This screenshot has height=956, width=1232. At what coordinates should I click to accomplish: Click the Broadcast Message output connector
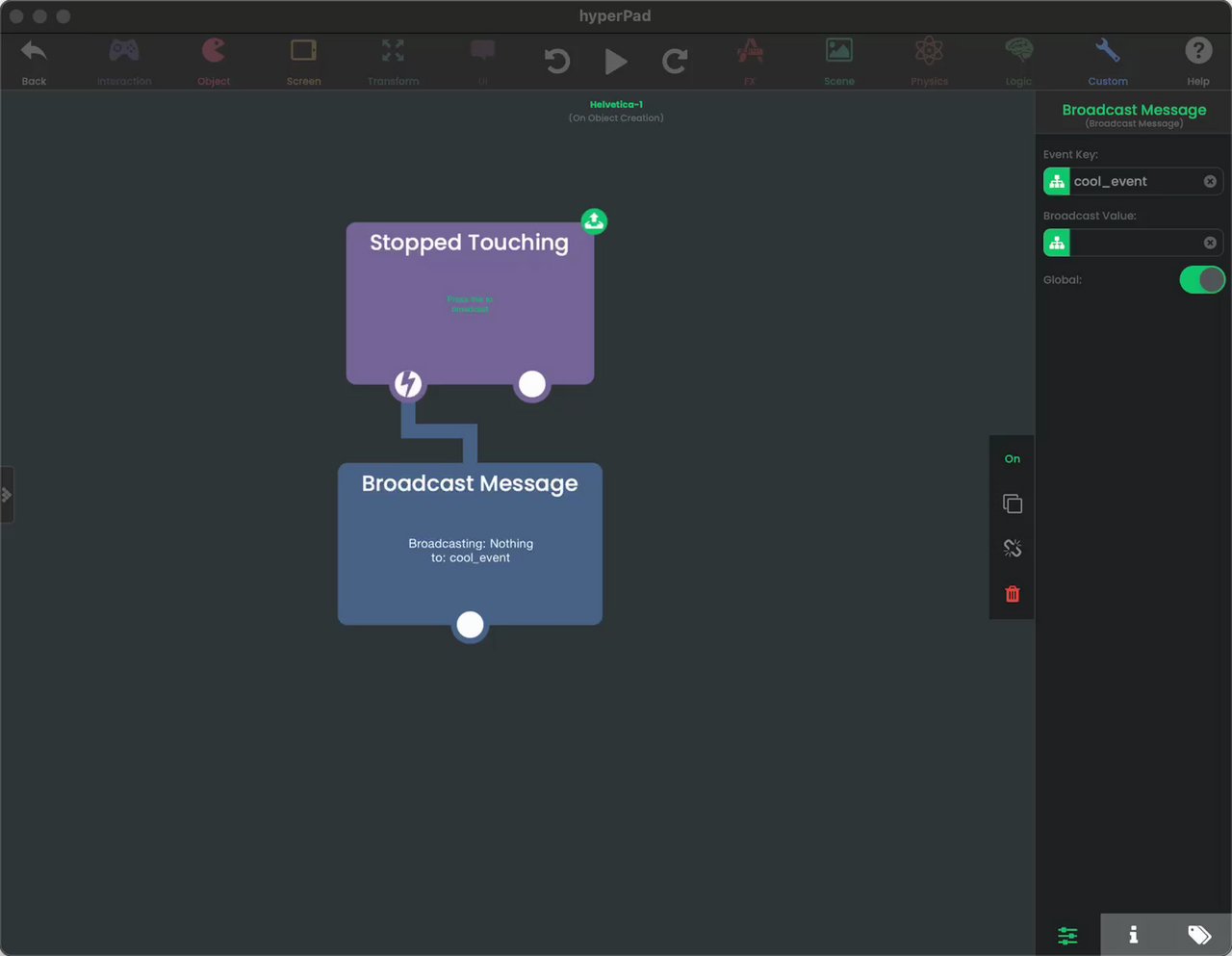[470, 625]
